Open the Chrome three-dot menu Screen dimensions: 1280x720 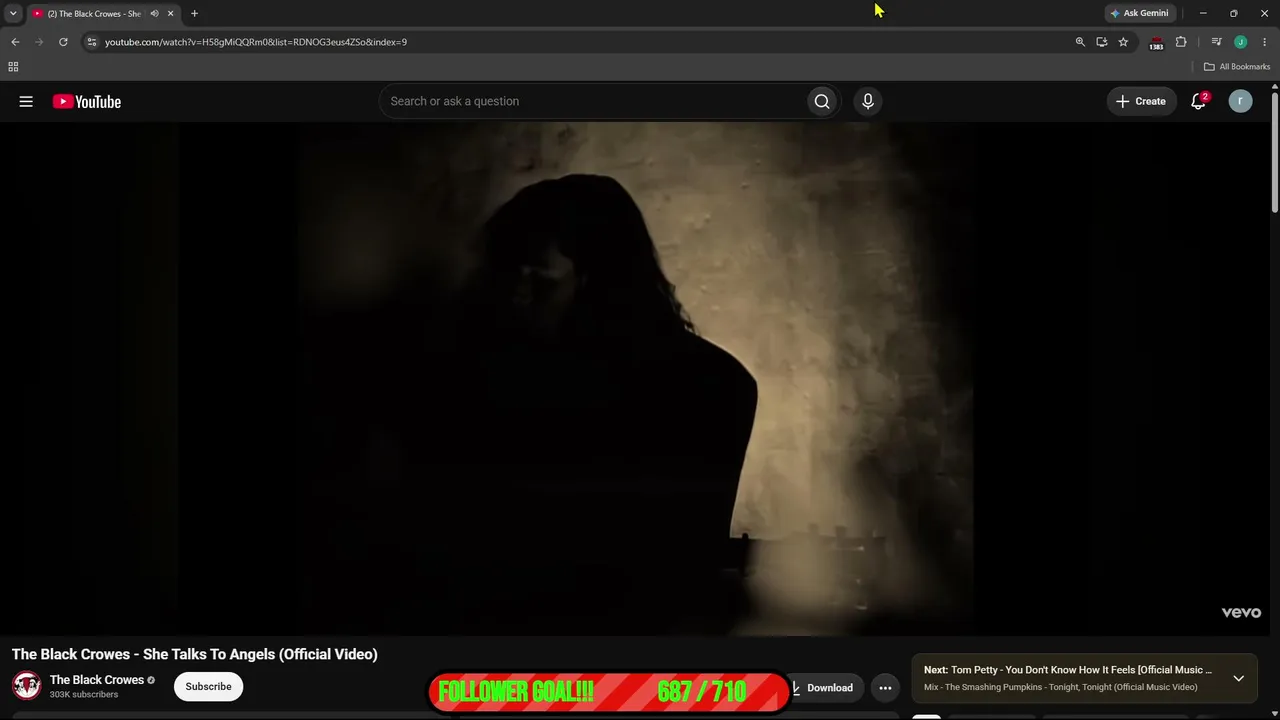coord(1265,42)
